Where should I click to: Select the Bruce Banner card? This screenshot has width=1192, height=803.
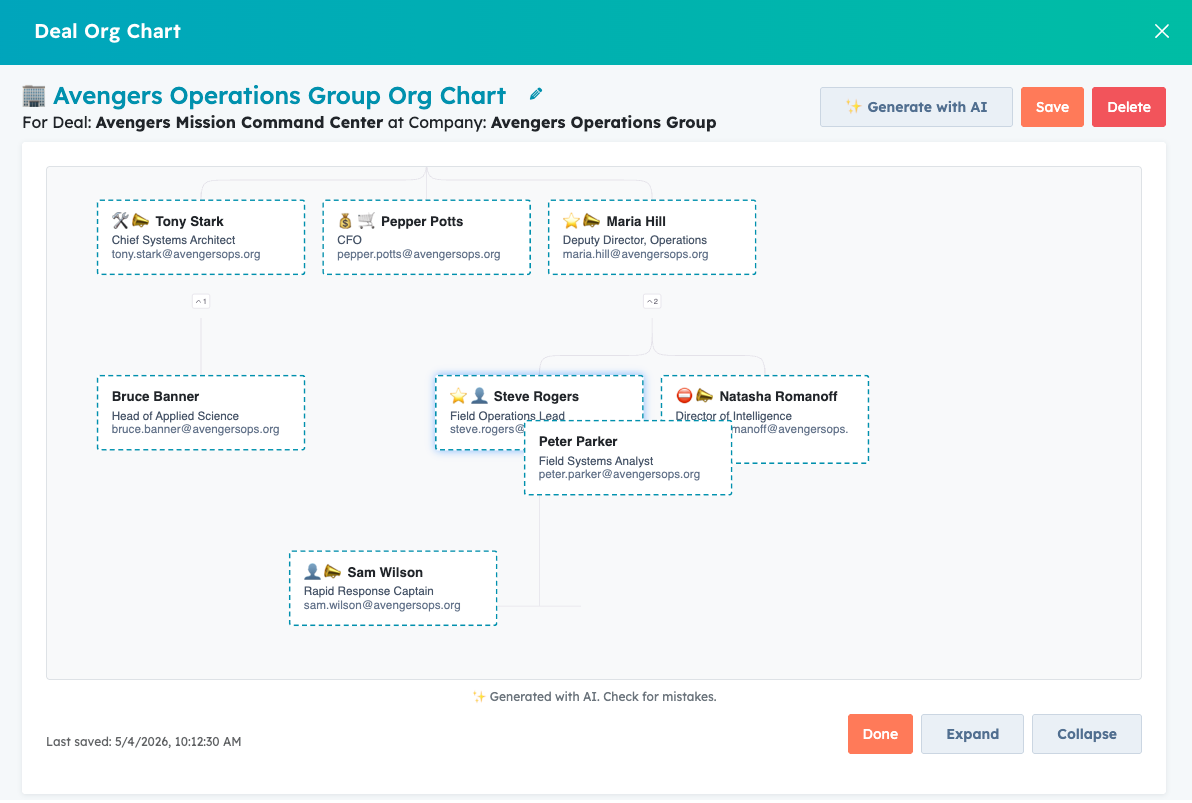201,413
